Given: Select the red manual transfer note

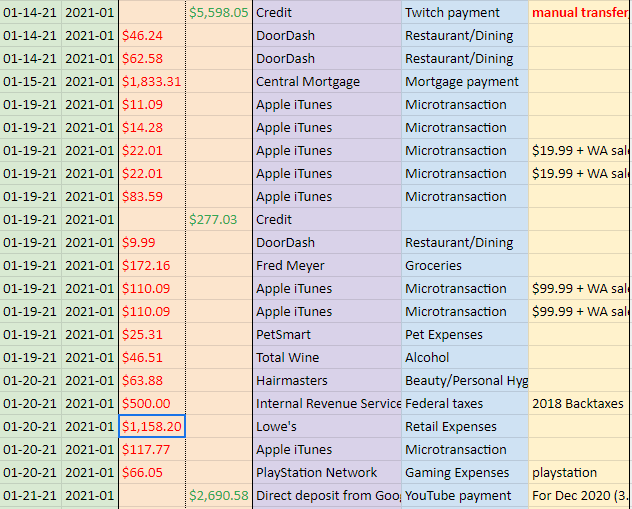Looking at the screenshot, I should tap(580, 12).
